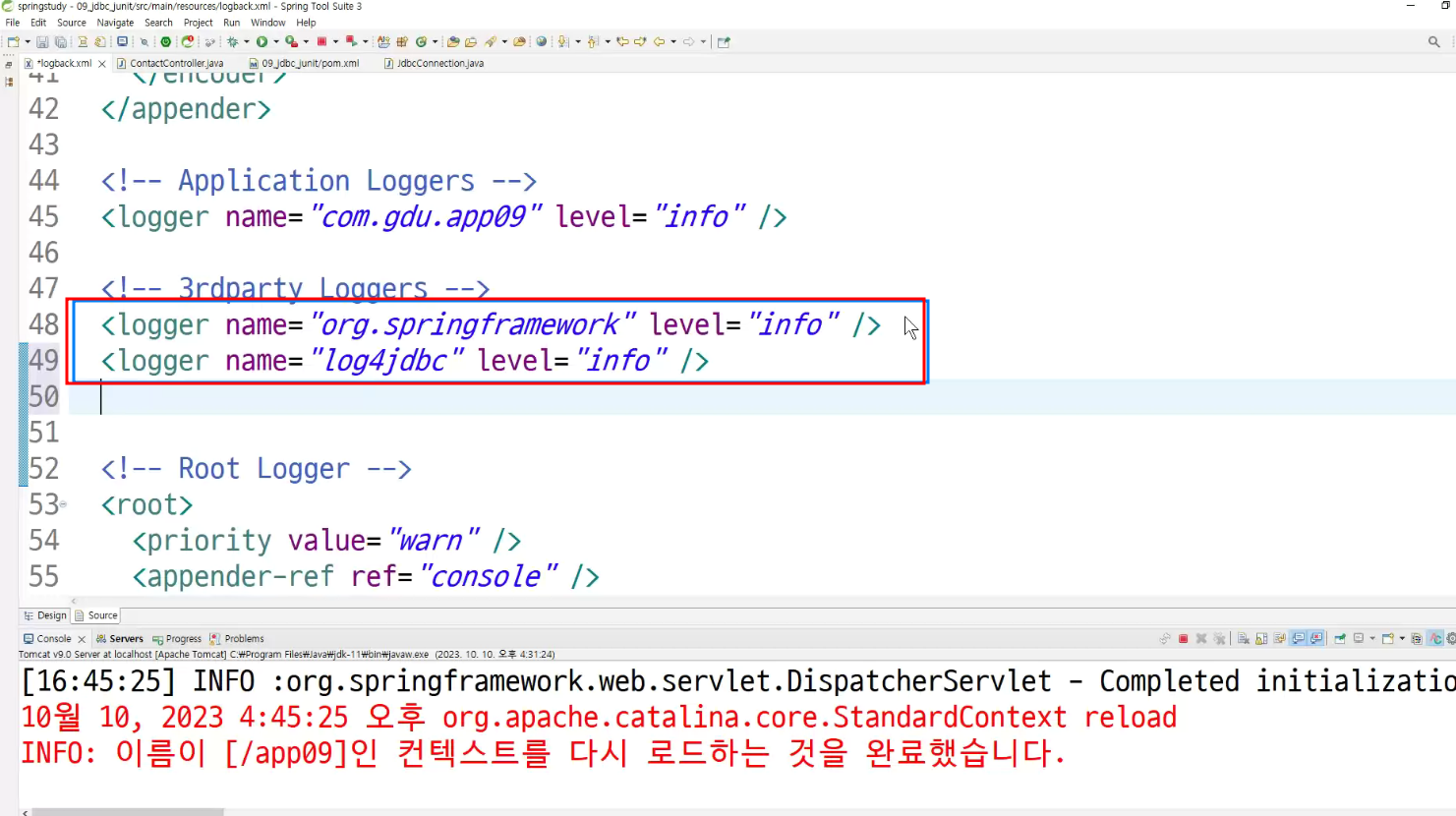Open the Window menu
The image size is (1456, 816).
[267, 23]
